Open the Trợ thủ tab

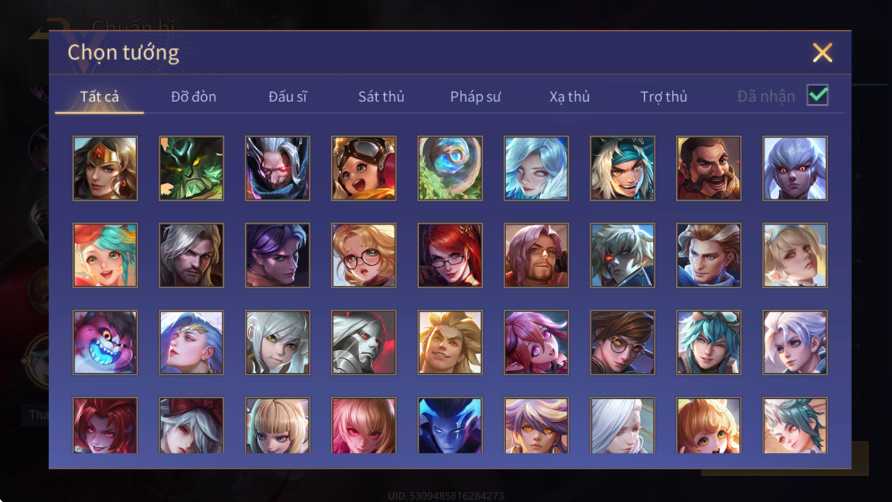coord(664,97)
